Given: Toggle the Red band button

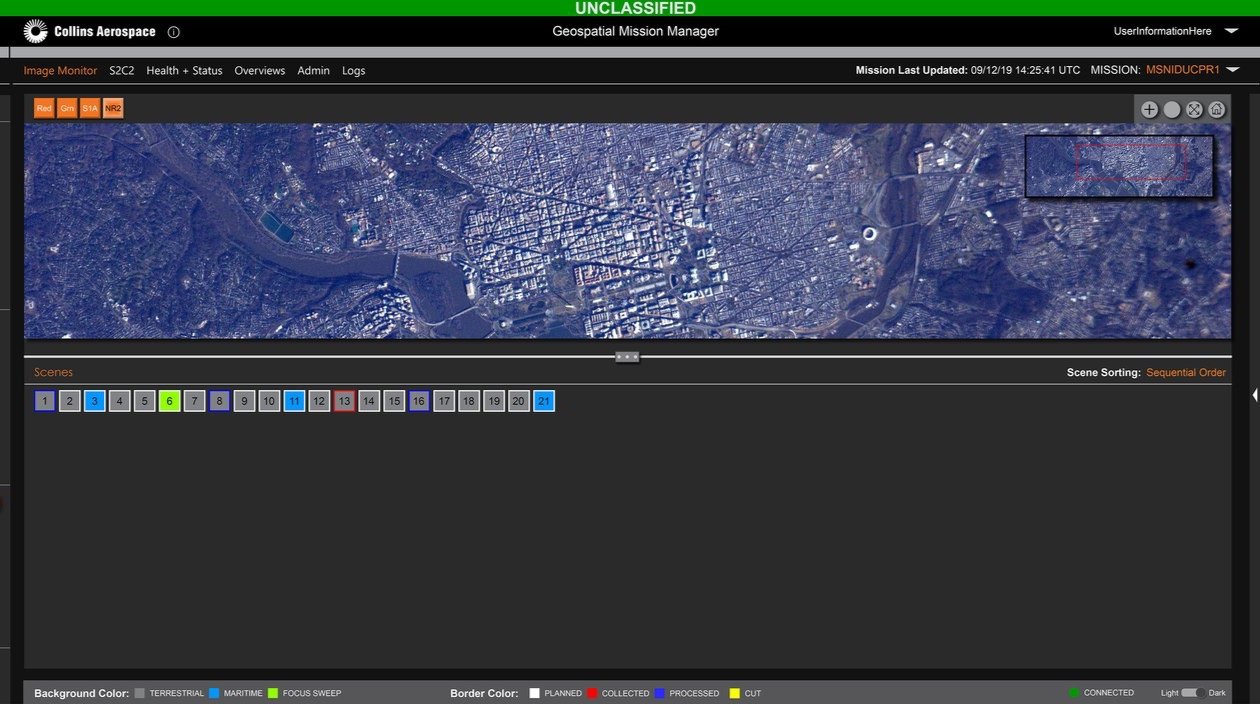Looking at the screenshot, I should [x=44, y=108].
